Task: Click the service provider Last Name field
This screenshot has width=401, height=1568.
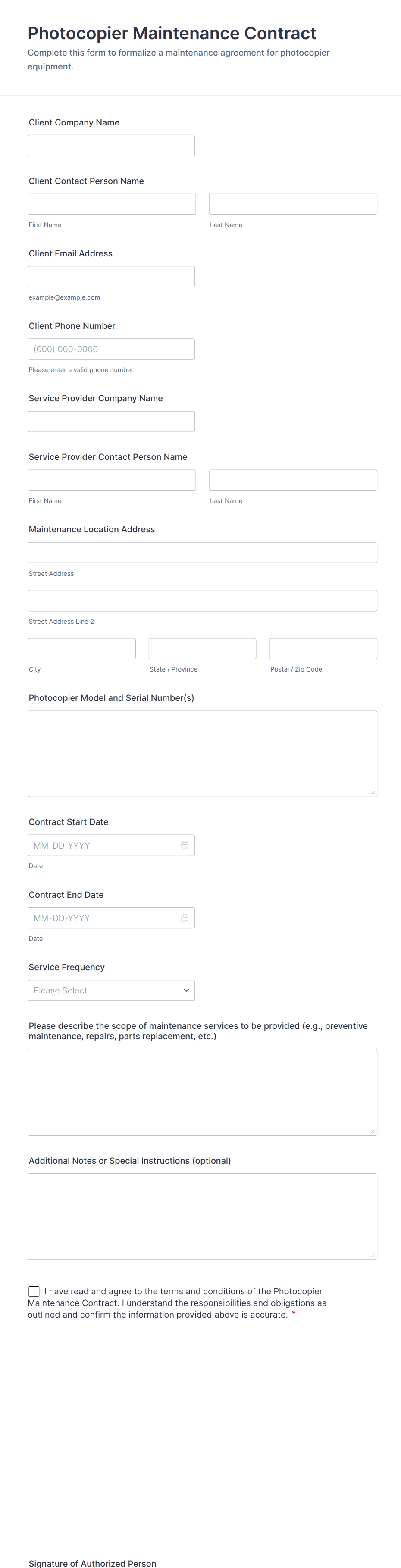Action: point(293,480)
